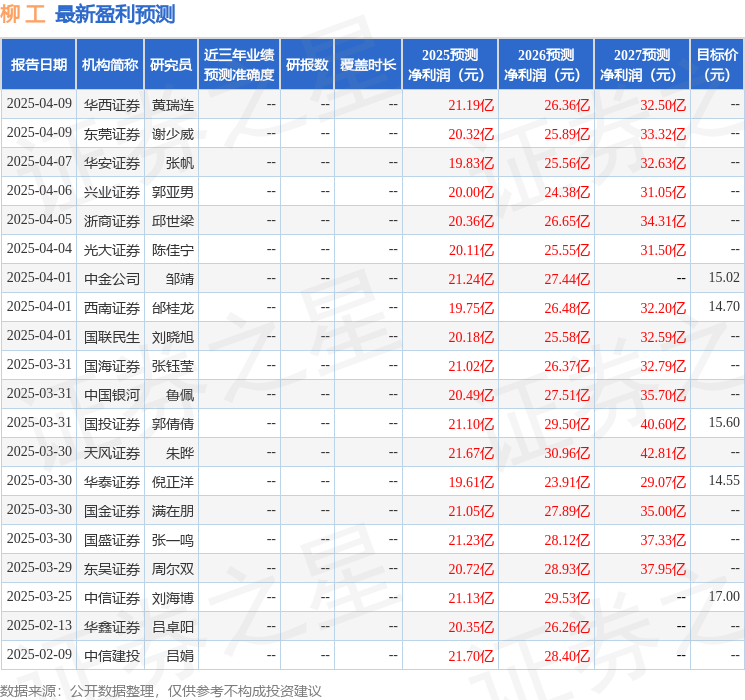Select the 华泰证券 institution cell
This screenshot has height=700, width=745.
pos(112,482)
